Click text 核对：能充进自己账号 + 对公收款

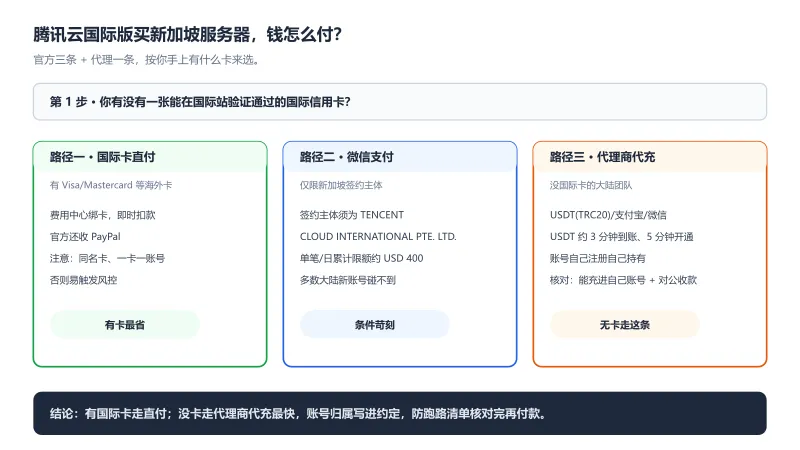[623, 280]
